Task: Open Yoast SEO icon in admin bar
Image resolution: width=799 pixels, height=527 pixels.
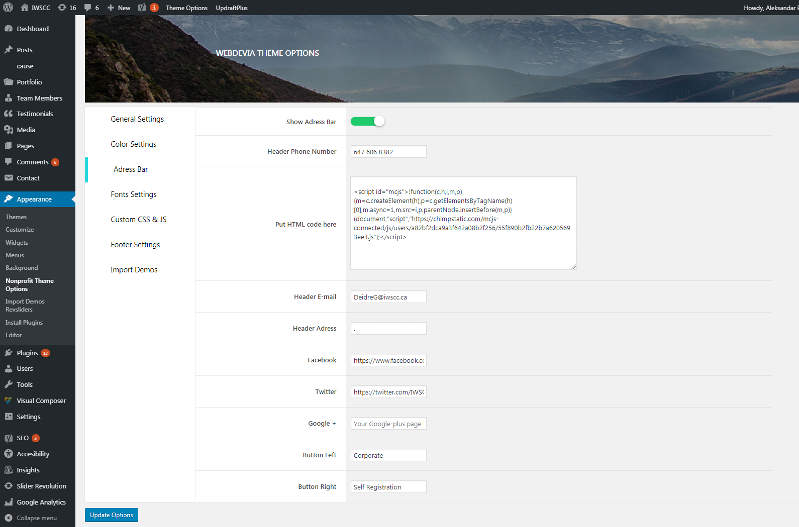Action: pos(142,8)
